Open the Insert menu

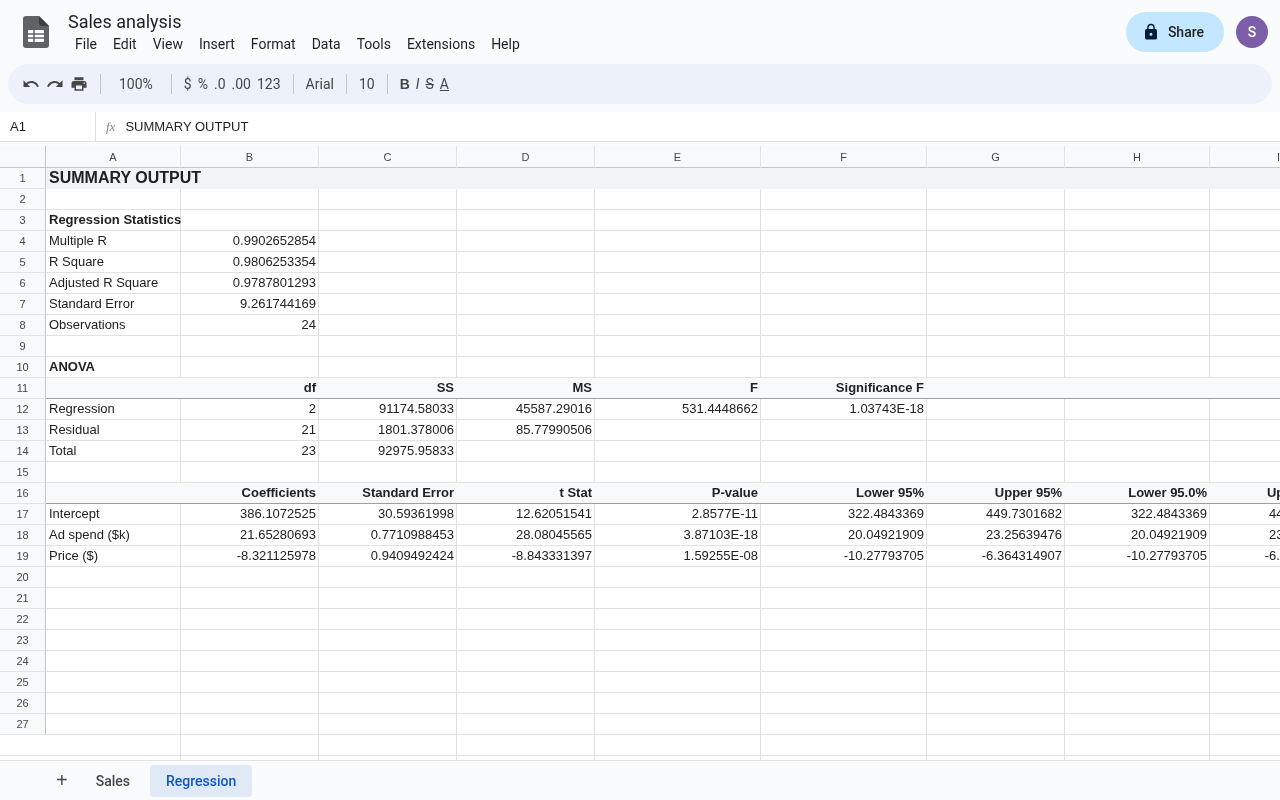(217, 44)
